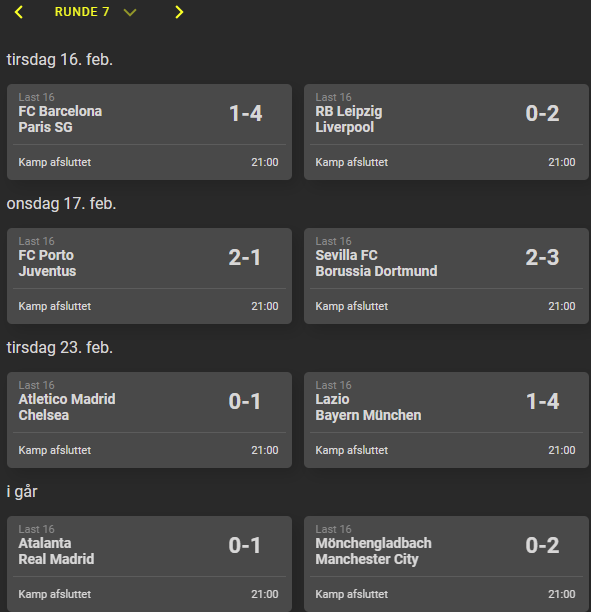The height and width of the screenshot is (612, 591).
Task: Click the 1-4 score of Barcelona match
Action: point(246,114)
